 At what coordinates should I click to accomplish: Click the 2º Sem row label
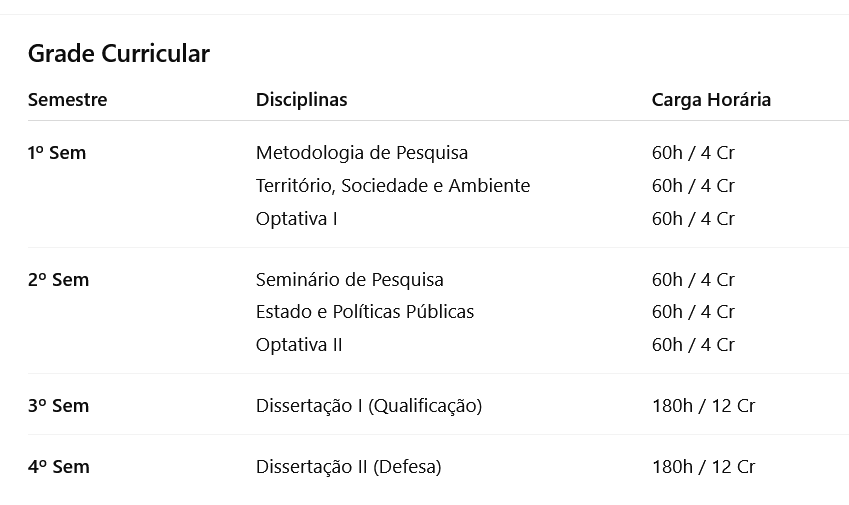point(58,280)
